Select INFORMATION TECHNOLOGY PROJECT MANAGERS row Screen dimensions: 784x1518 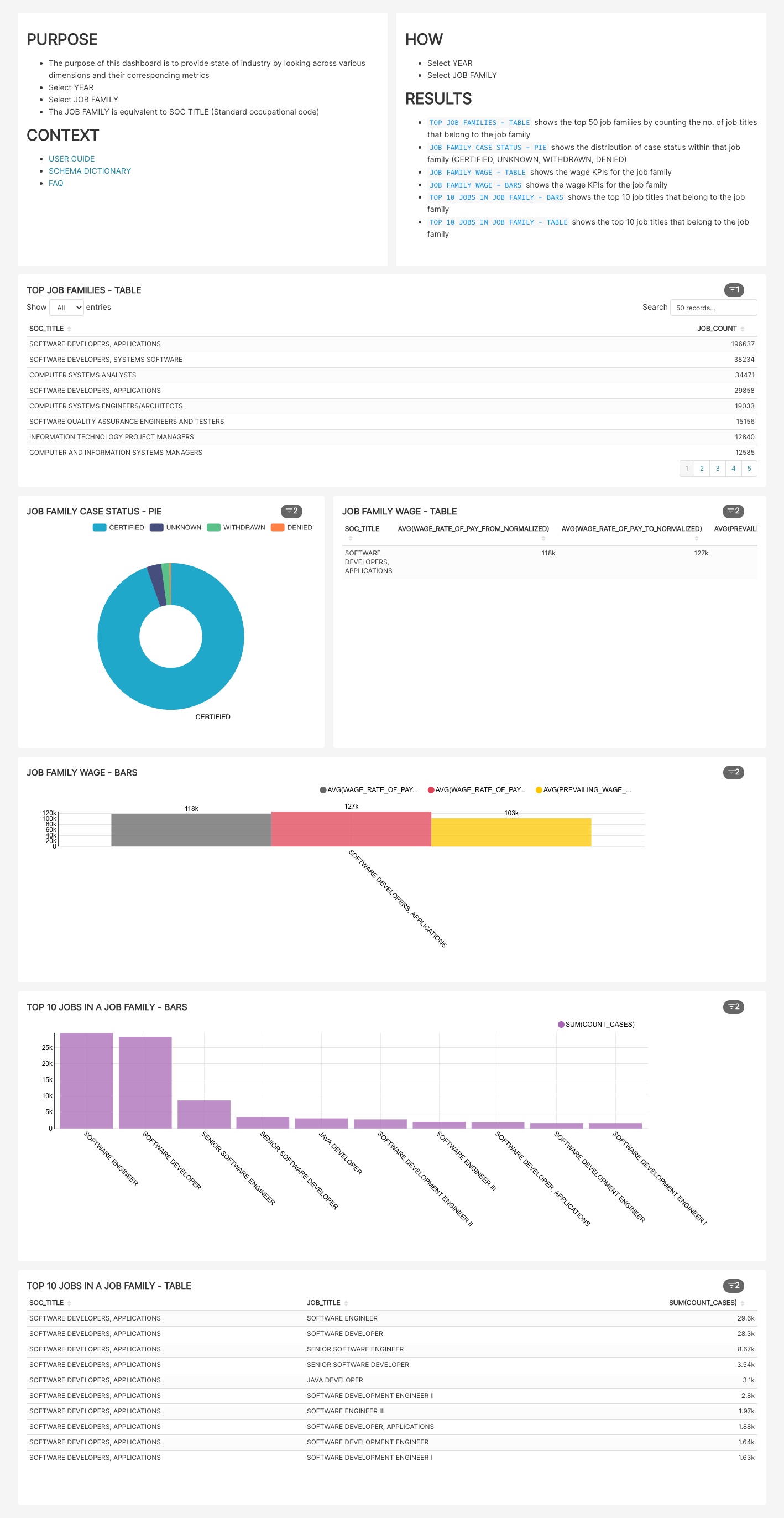coord(391,437)
